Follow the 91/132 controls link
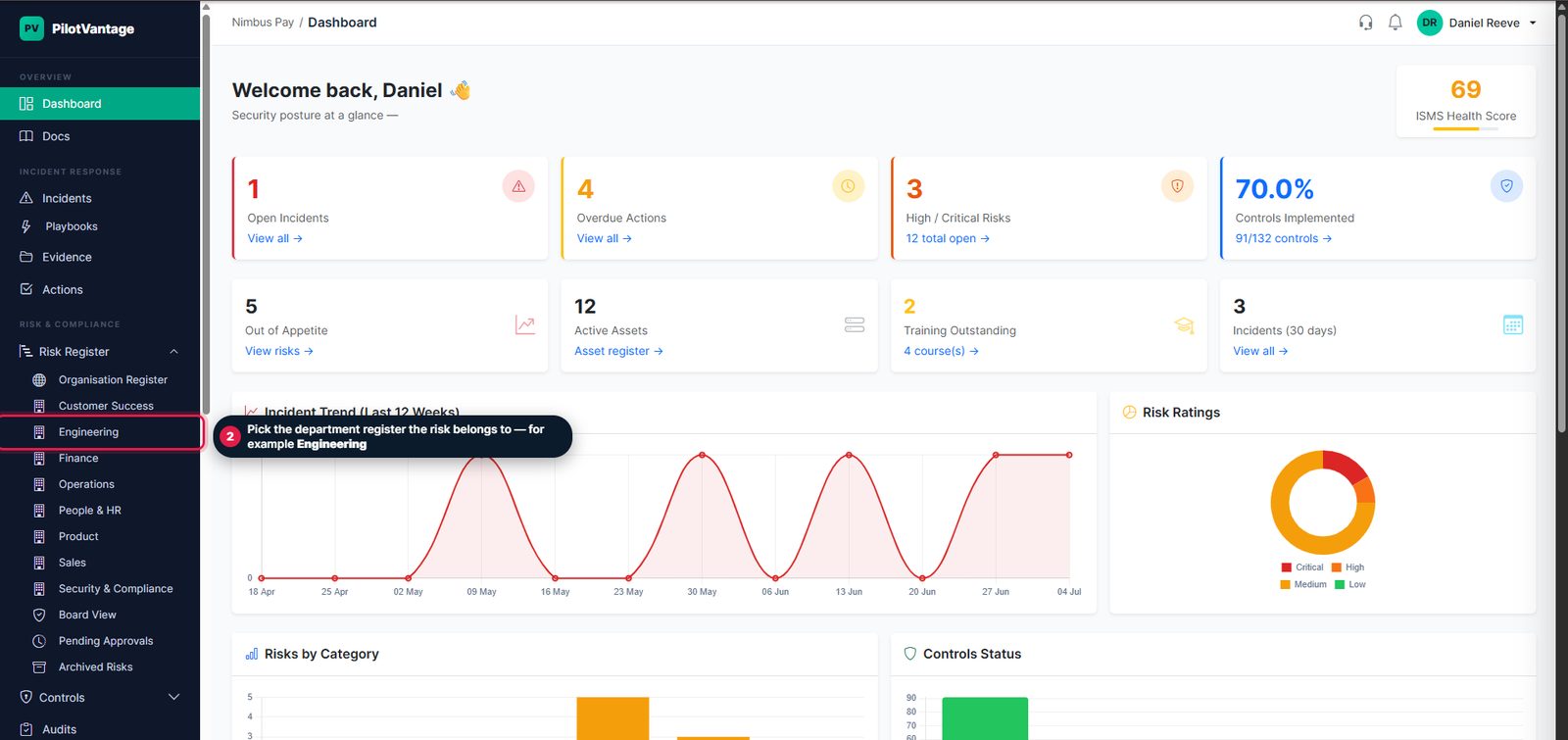This screenshot has width=1568, height=740. click(x=1283, y=238)
